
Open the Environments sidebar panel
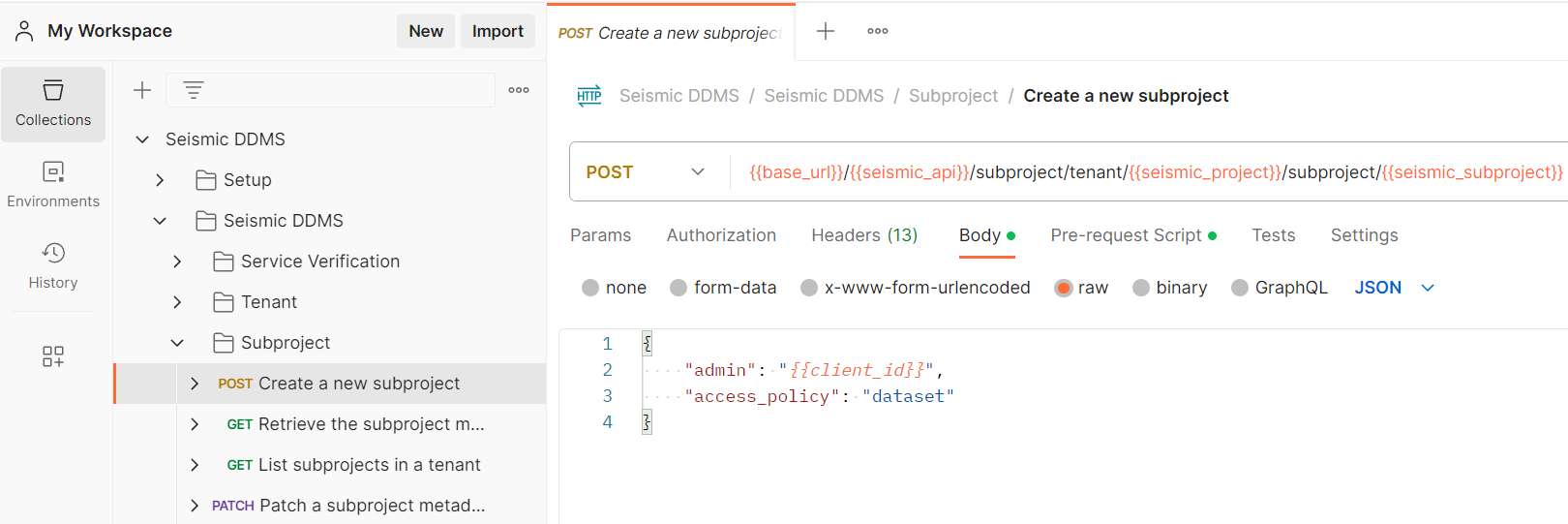[x=53, y=185]
